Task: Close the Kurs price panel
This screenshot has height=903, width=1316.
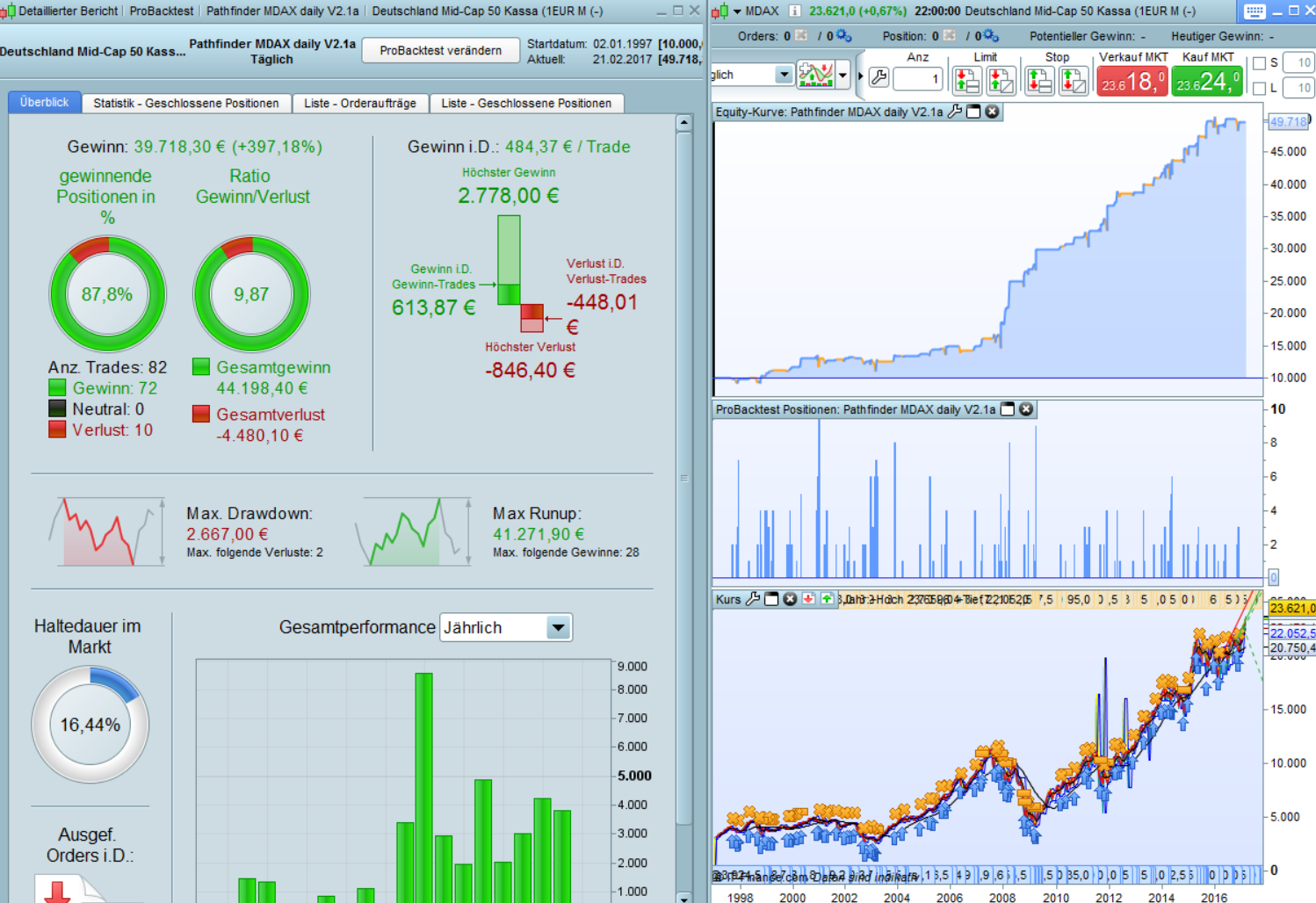Action: click(790, 599)
